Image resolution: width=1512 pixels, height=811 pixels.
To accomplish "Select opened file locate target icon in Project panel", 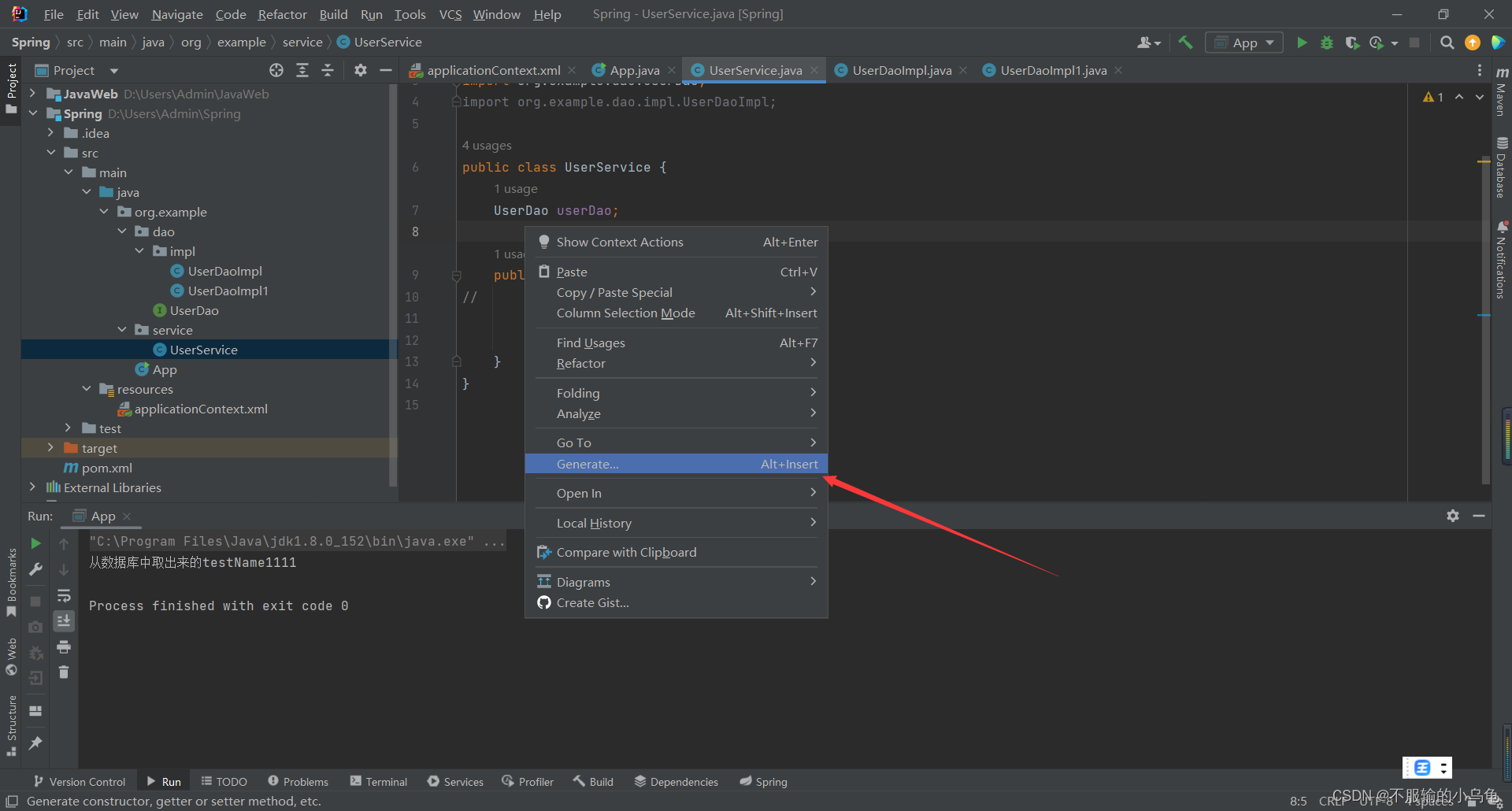I will click(x=276, y=70).
